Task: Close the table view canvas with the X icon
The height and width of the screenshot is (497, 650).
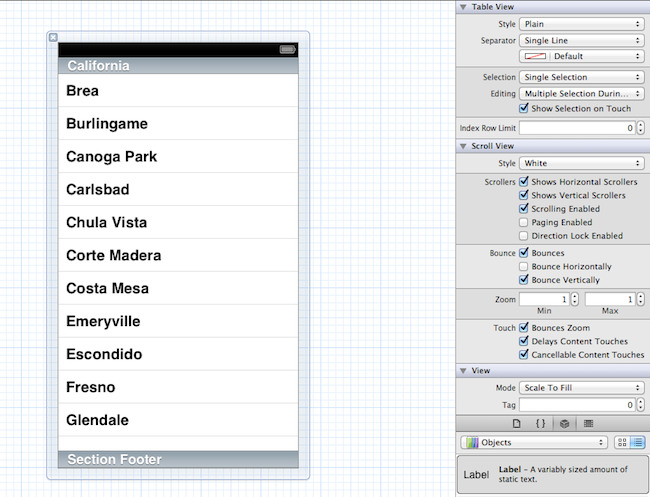Action: click(x=53, y=37)
